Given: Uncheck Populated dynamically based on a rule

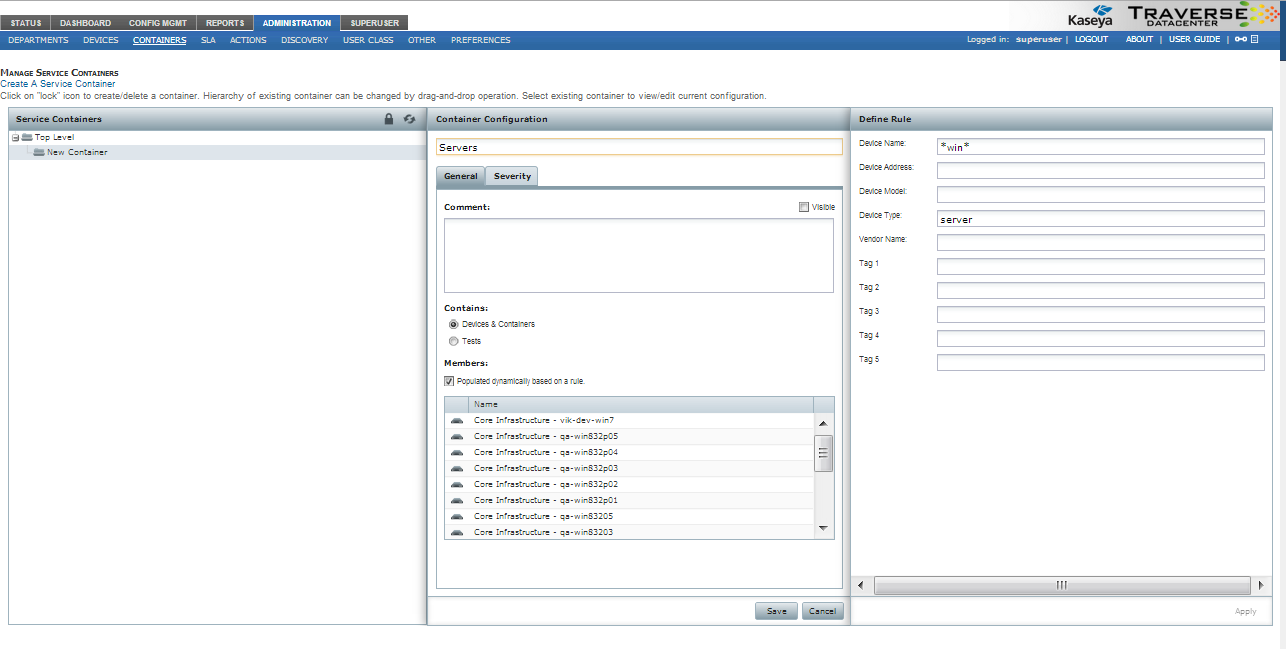Looking at the screenshot, I should [x=450, y=381].
